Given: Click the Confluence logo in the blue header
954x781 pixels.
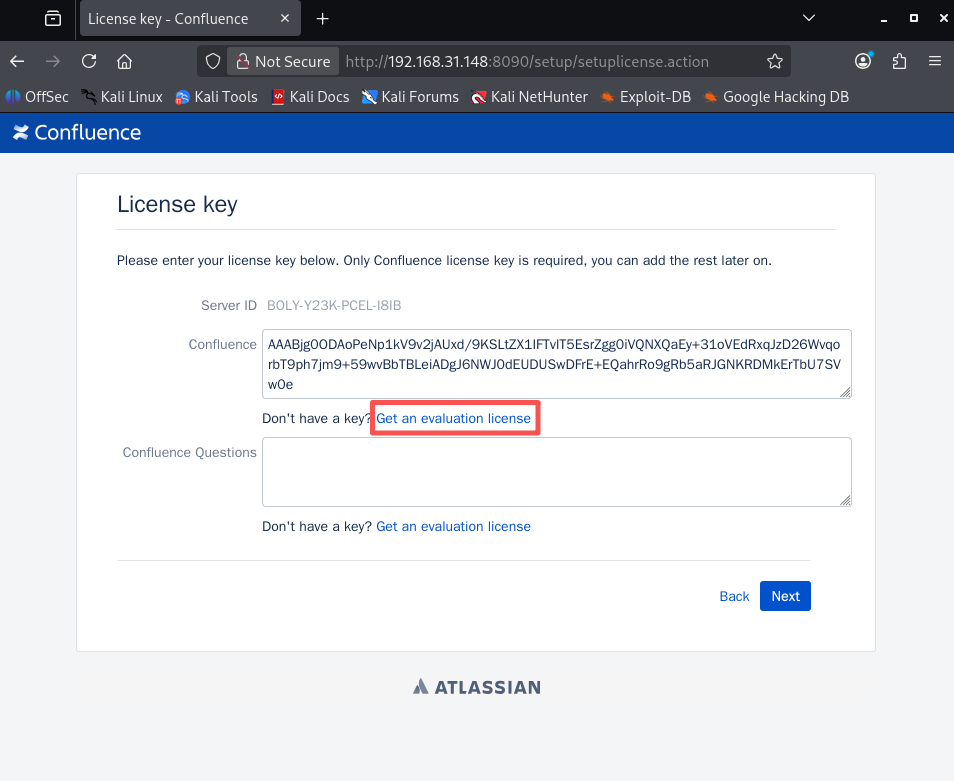Looking at the screenshot, I should pyautogui.click(x=76, y=132).
